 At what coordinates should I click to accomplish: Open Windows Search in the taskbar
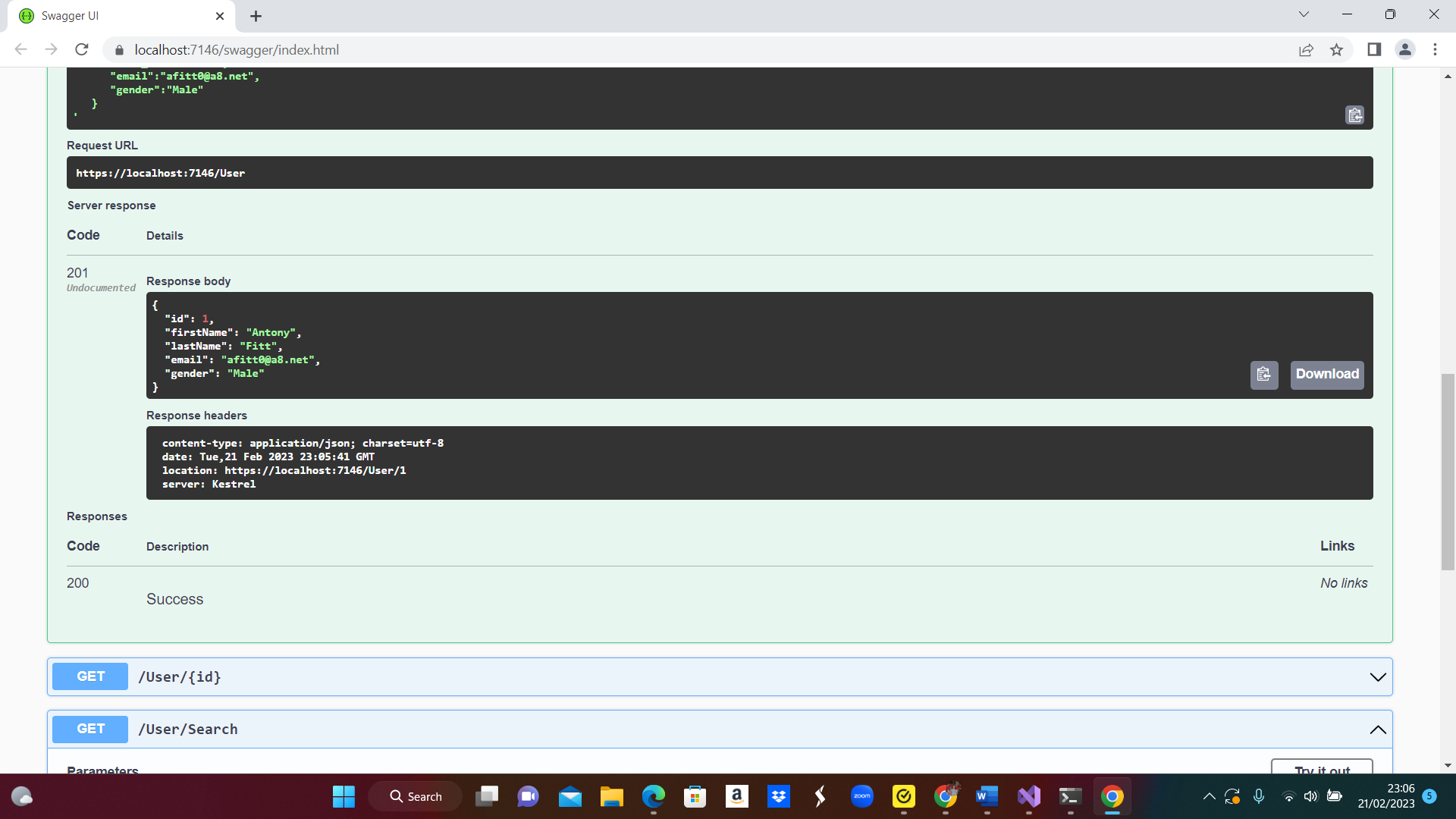pyautogui.click(x=415, y=796)
